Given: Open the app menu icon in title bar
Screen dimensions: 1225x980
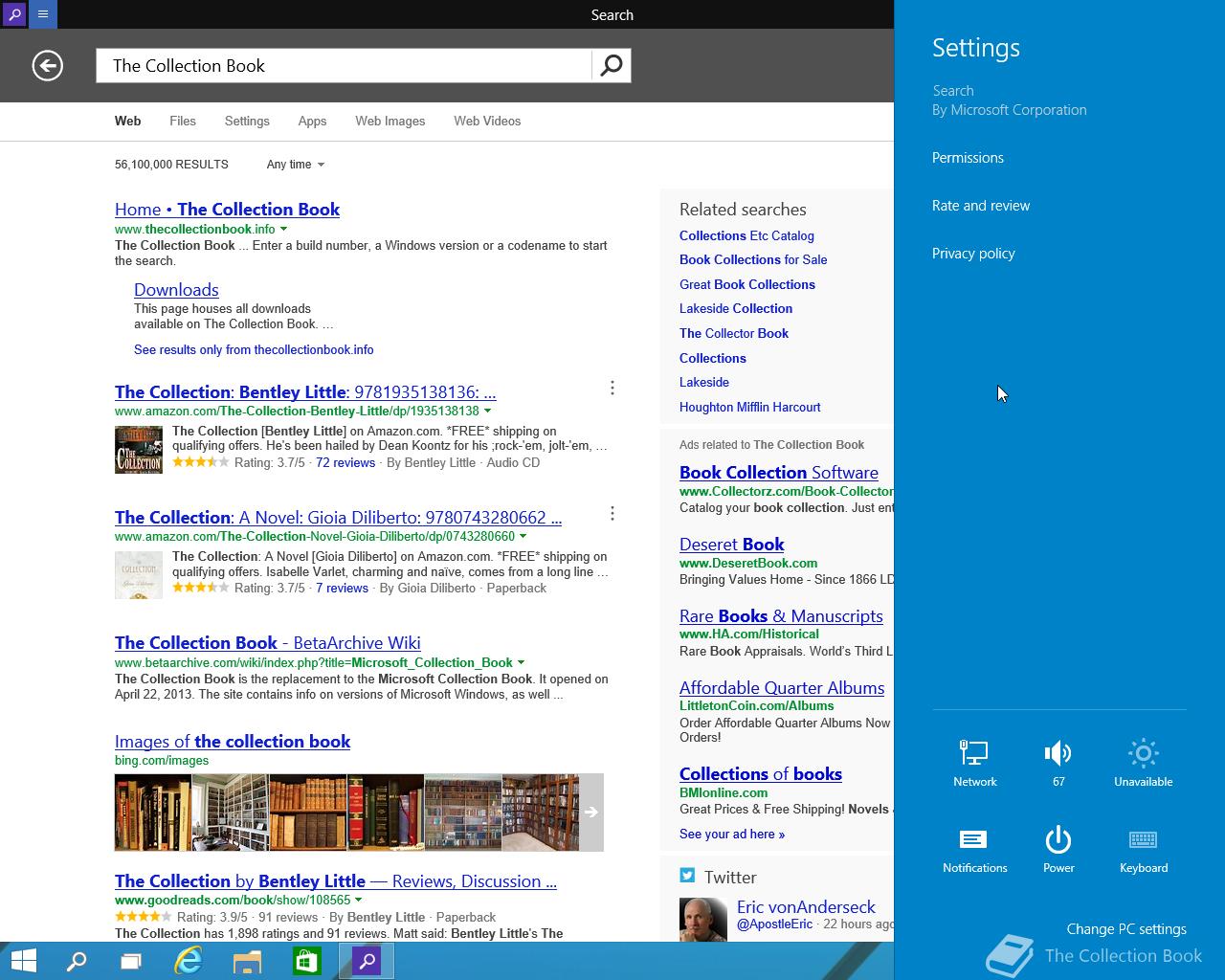Looking at the screenshot, I should [x=43, y=14].
